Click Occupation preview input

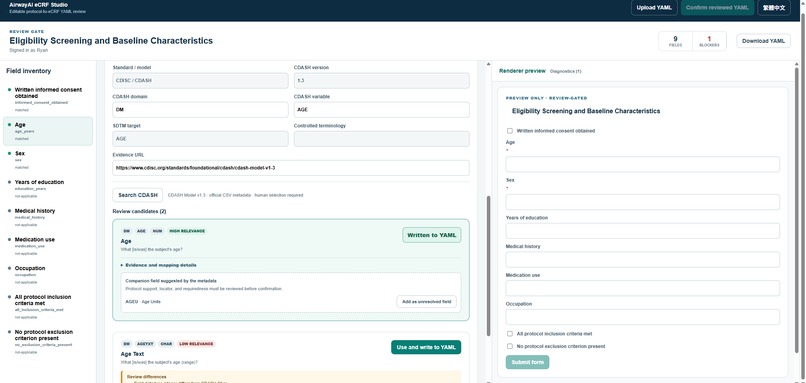pos(643,317)
